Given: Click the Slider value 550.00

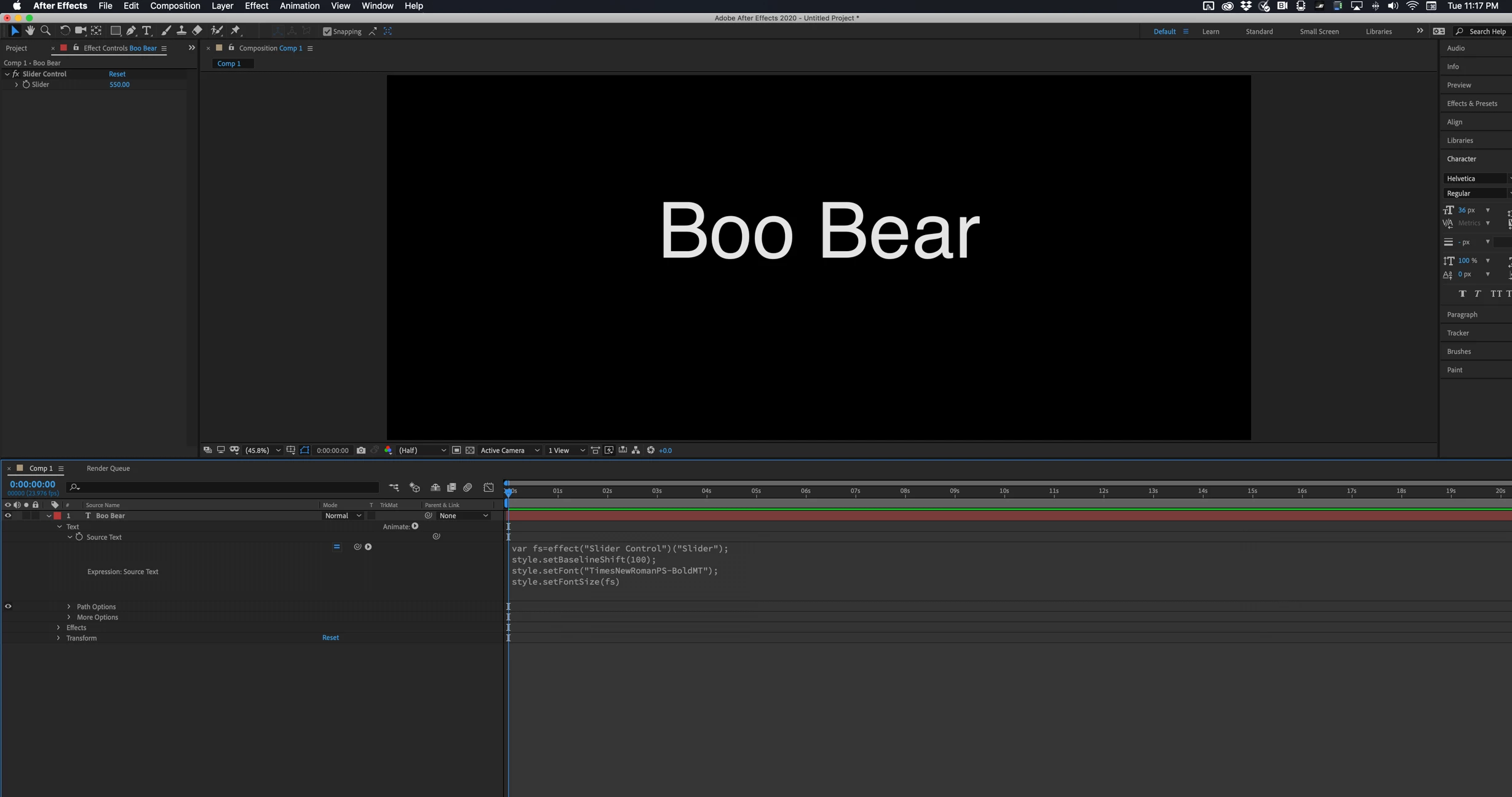Looking at the screenshot, I should click(x=119, y=84).
